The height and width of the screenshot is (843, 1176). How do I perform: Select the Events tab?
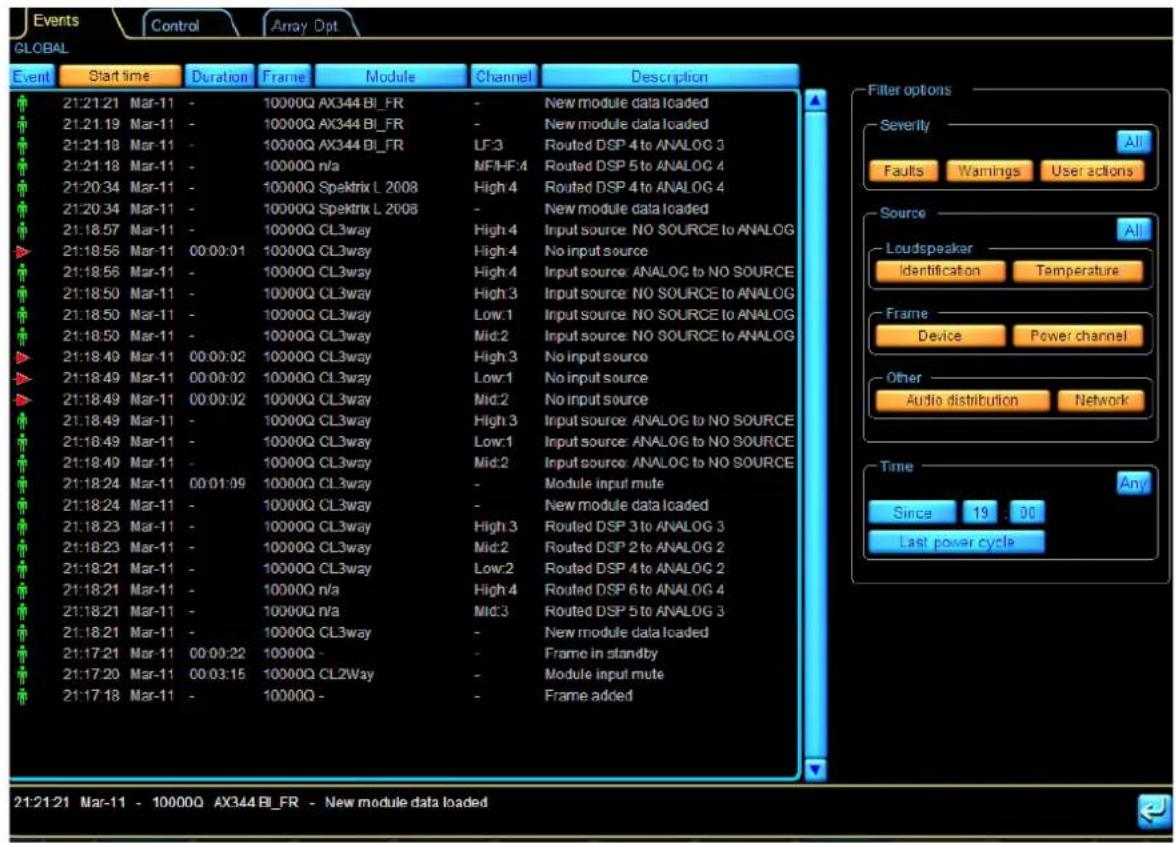coord(56,20)
